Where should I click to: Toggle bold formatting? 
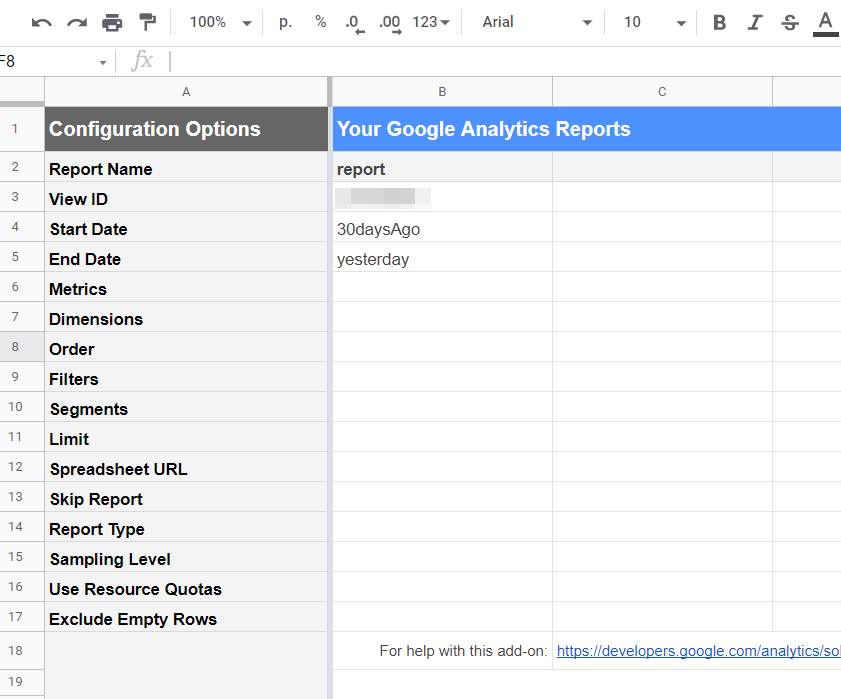click(720, 23)
